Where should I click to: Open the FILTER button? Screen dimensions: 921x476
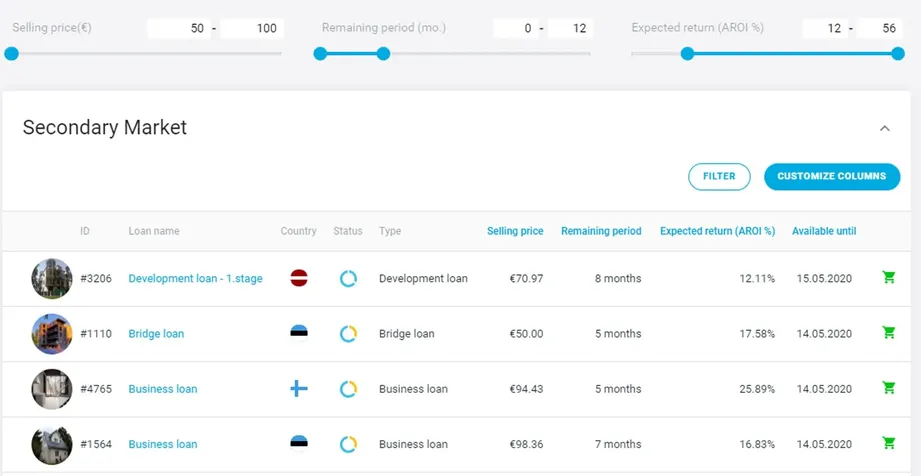pos(719,176)
